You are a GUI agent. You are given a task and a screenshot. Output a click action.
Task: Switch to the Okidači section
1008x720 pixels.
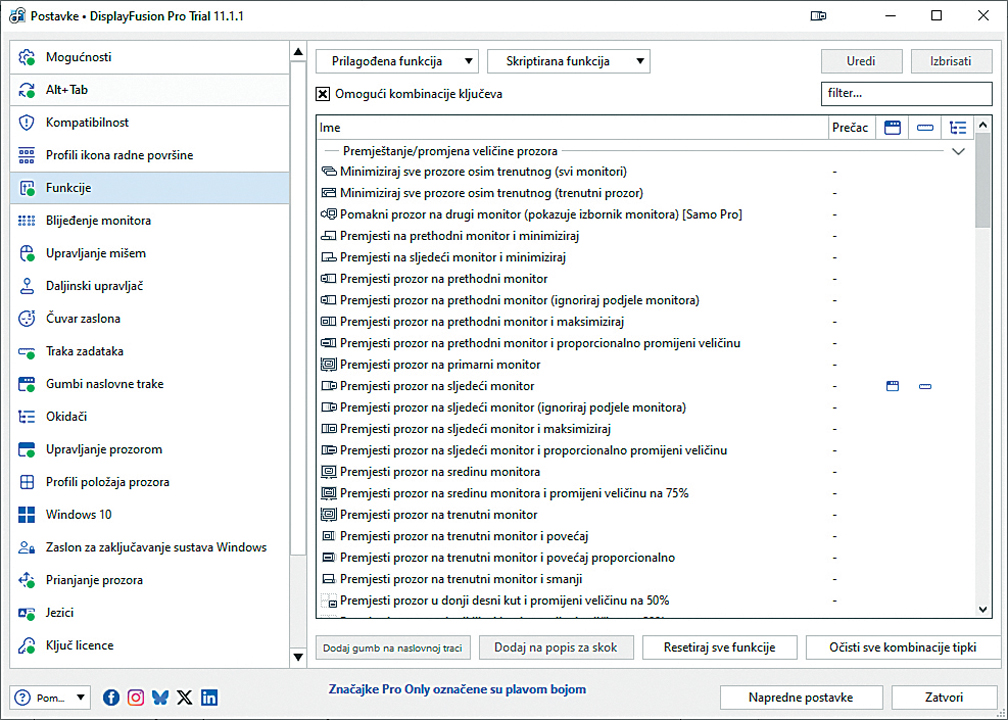pos(150,417)
